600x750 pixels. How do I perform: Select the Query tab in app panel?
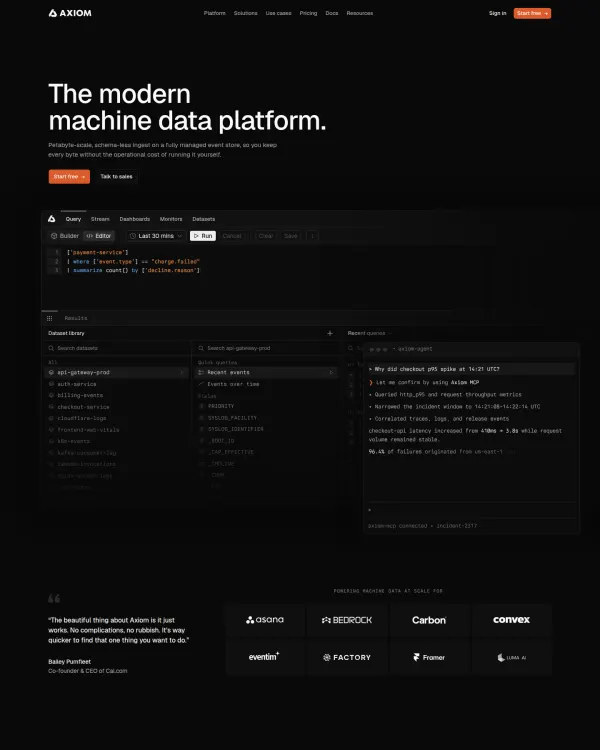coord(73,219)
